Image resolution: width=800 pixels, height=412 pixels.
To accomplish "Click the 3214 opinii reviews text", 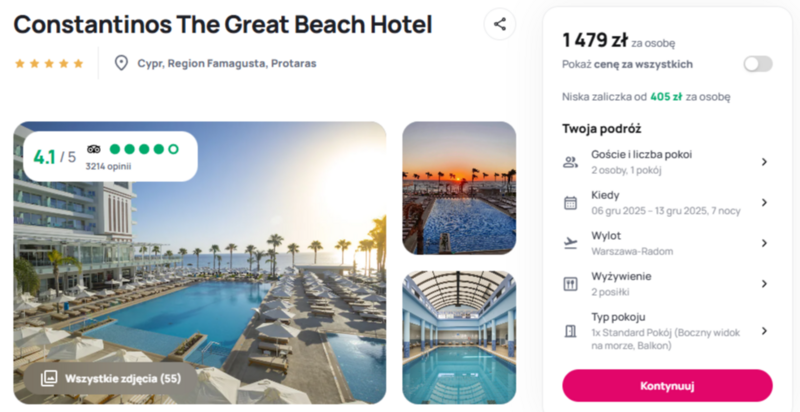I will tap(108, 166).
